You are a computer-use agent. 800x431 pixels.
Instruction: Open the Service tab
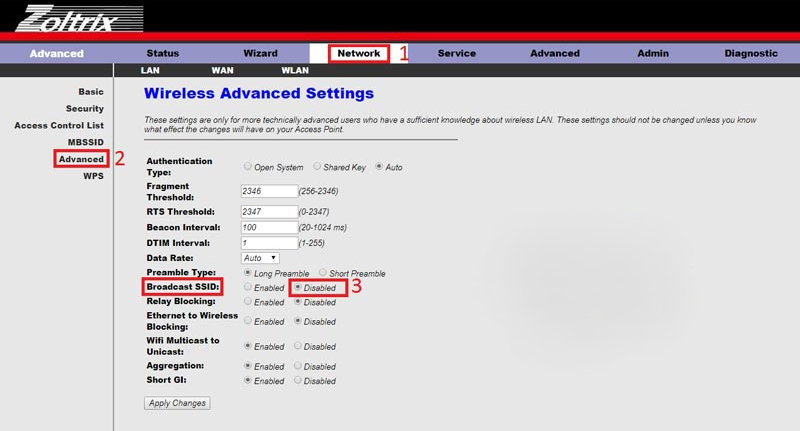pos(457,53)
